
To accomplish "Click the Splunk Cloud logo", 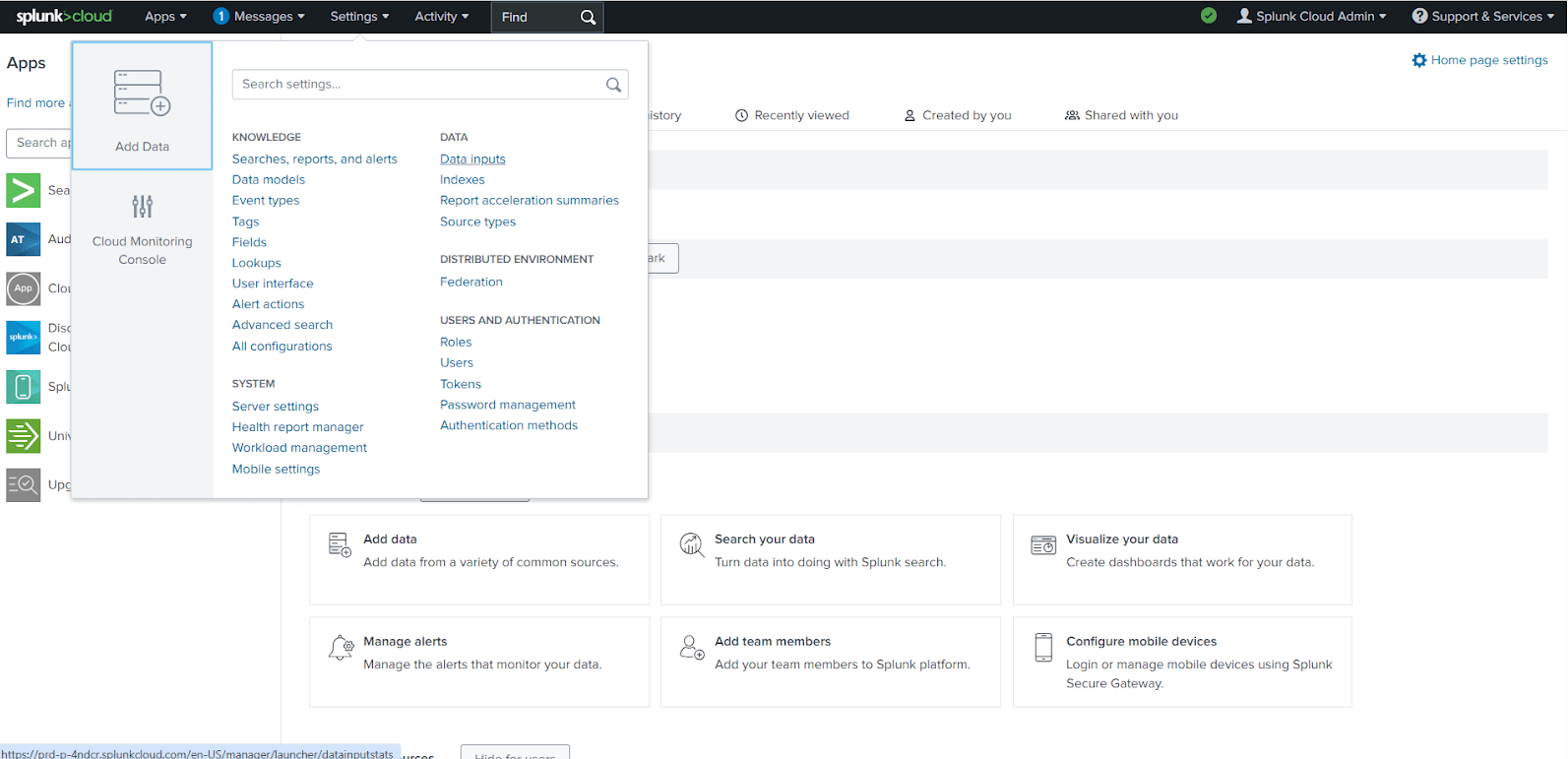I will pyautogui.click(x=64, y=16).
